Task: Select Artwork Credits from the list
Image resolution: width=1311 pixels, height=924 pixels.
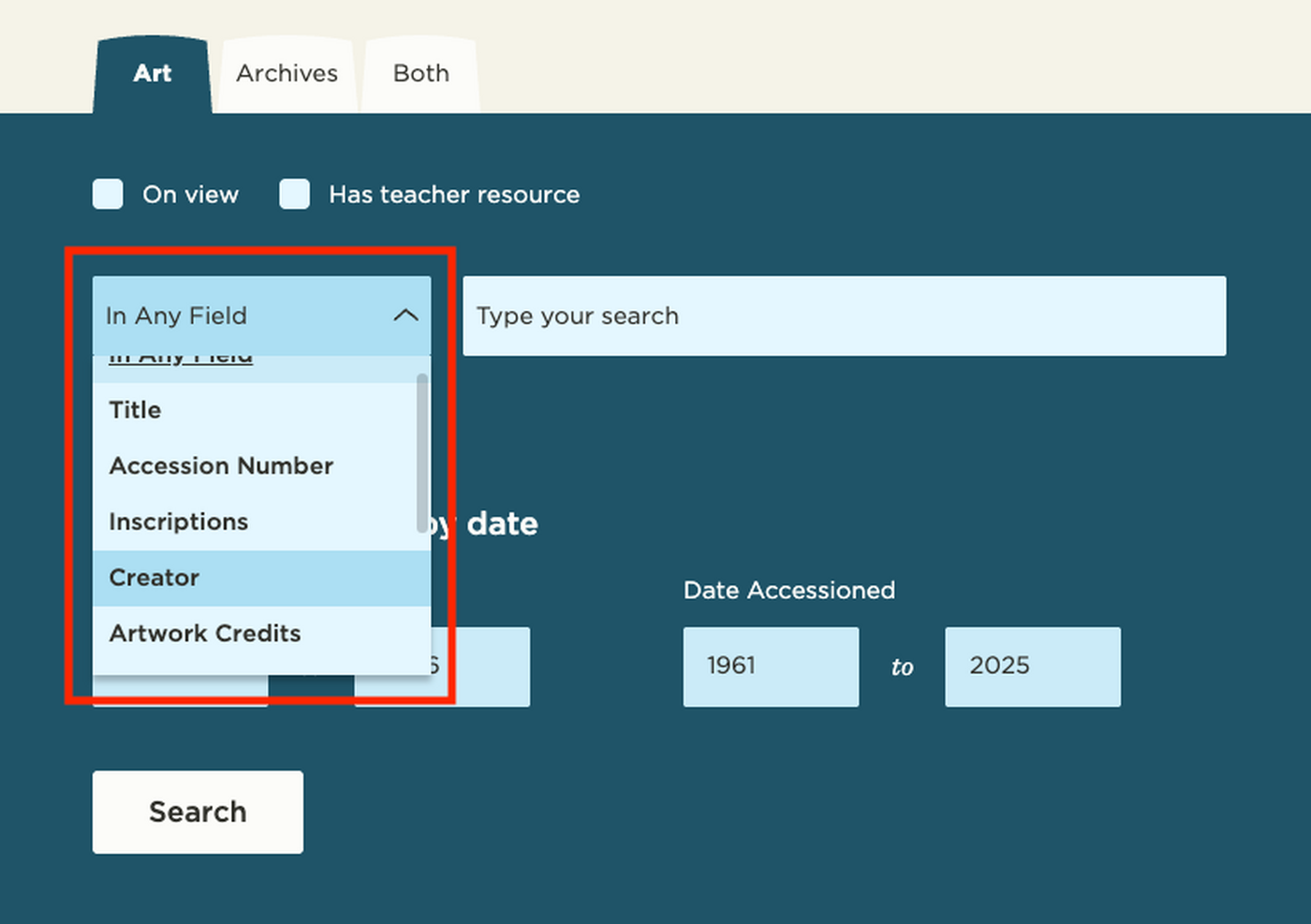Action: [204, 633]
